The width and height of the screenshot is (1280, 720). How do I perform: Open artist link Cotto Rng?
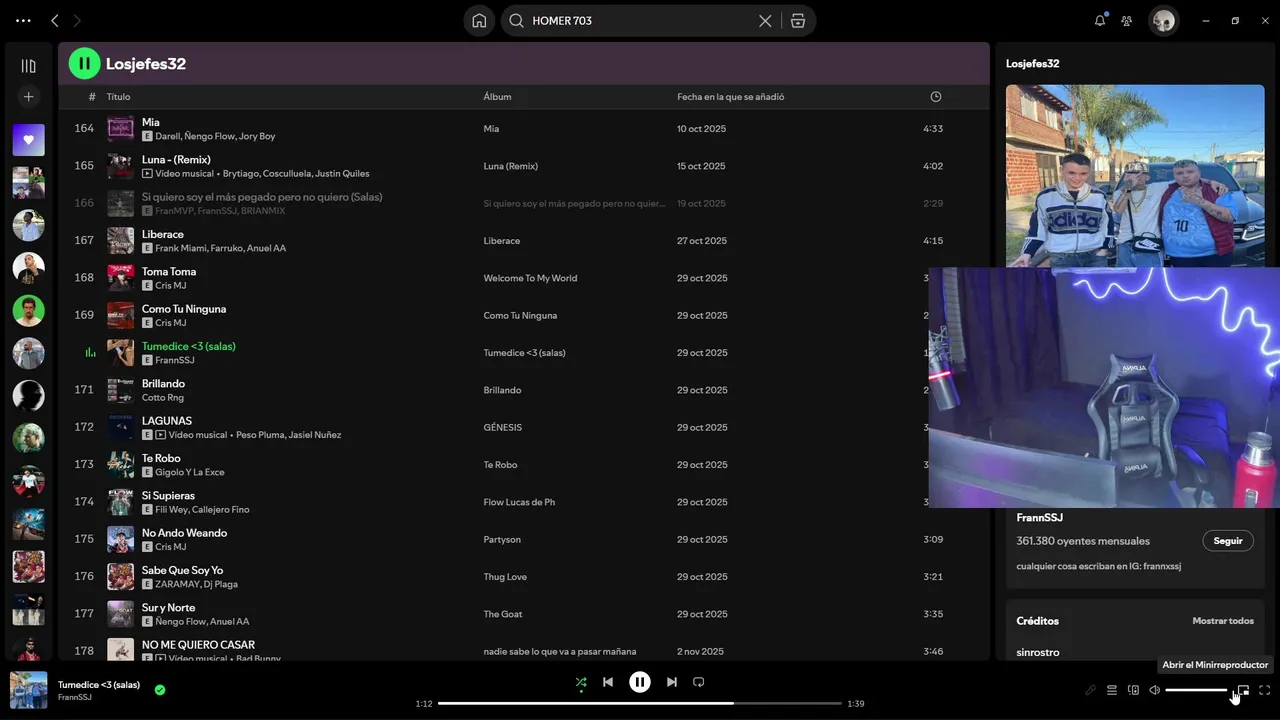click(163, 398)
